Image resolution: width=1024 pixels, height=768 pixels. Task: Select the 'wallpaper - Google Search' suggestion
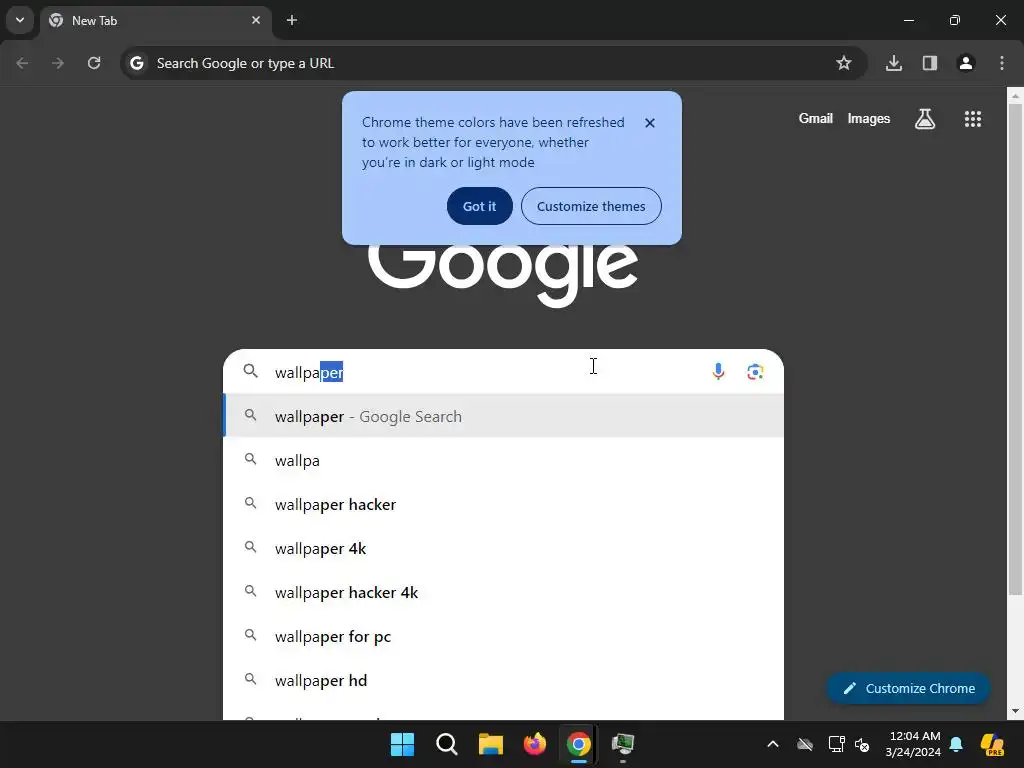pyautogui.click(x=504, y=416)
